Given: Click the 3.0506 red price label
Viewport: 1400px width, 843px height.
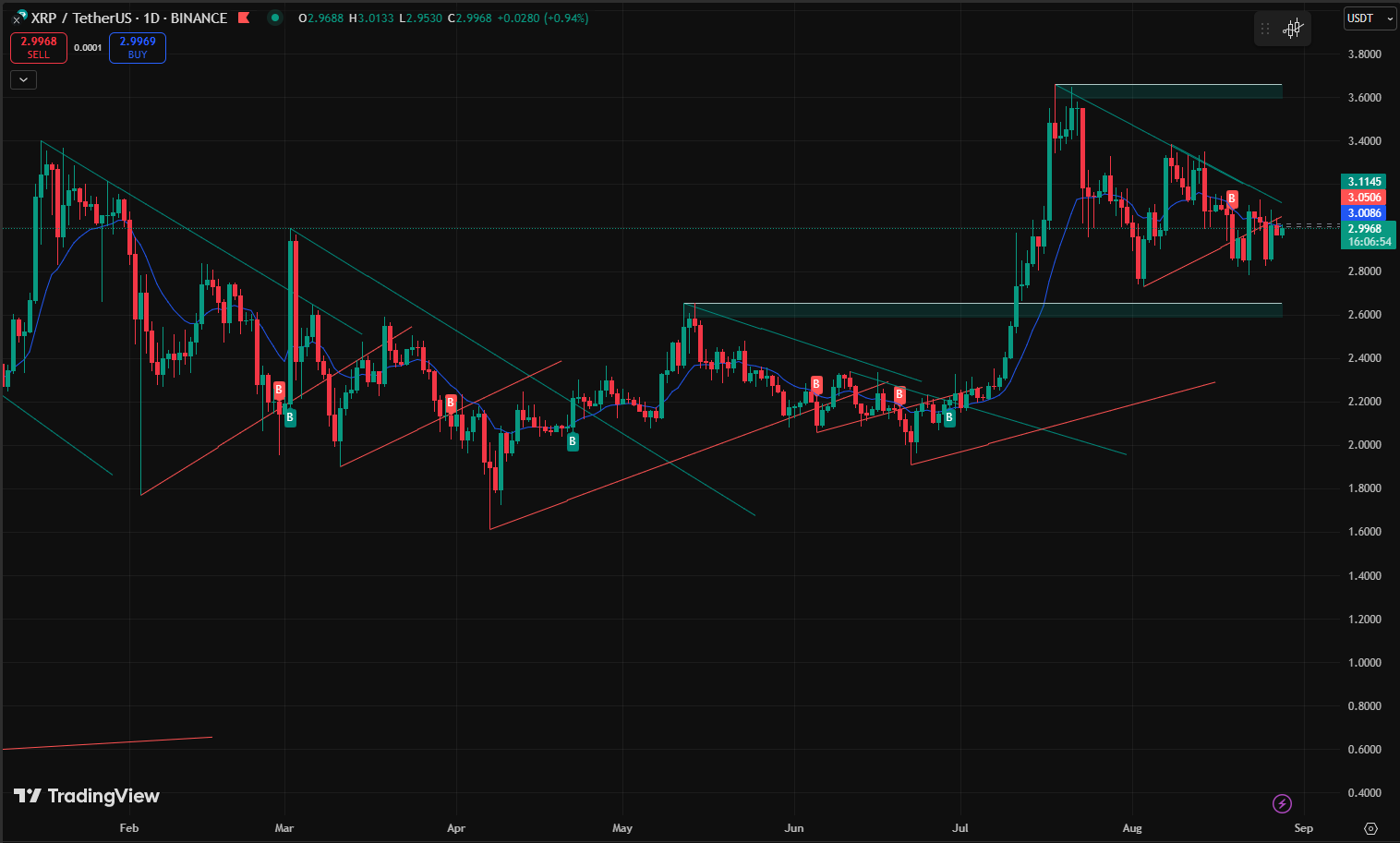Looking at the screenshot, I should point(1363,198).
